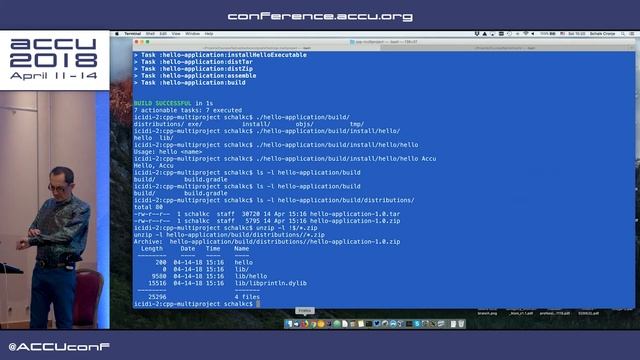Click the volume icon in menu bar
Screen dimensions: 640x360
[533, 34]
